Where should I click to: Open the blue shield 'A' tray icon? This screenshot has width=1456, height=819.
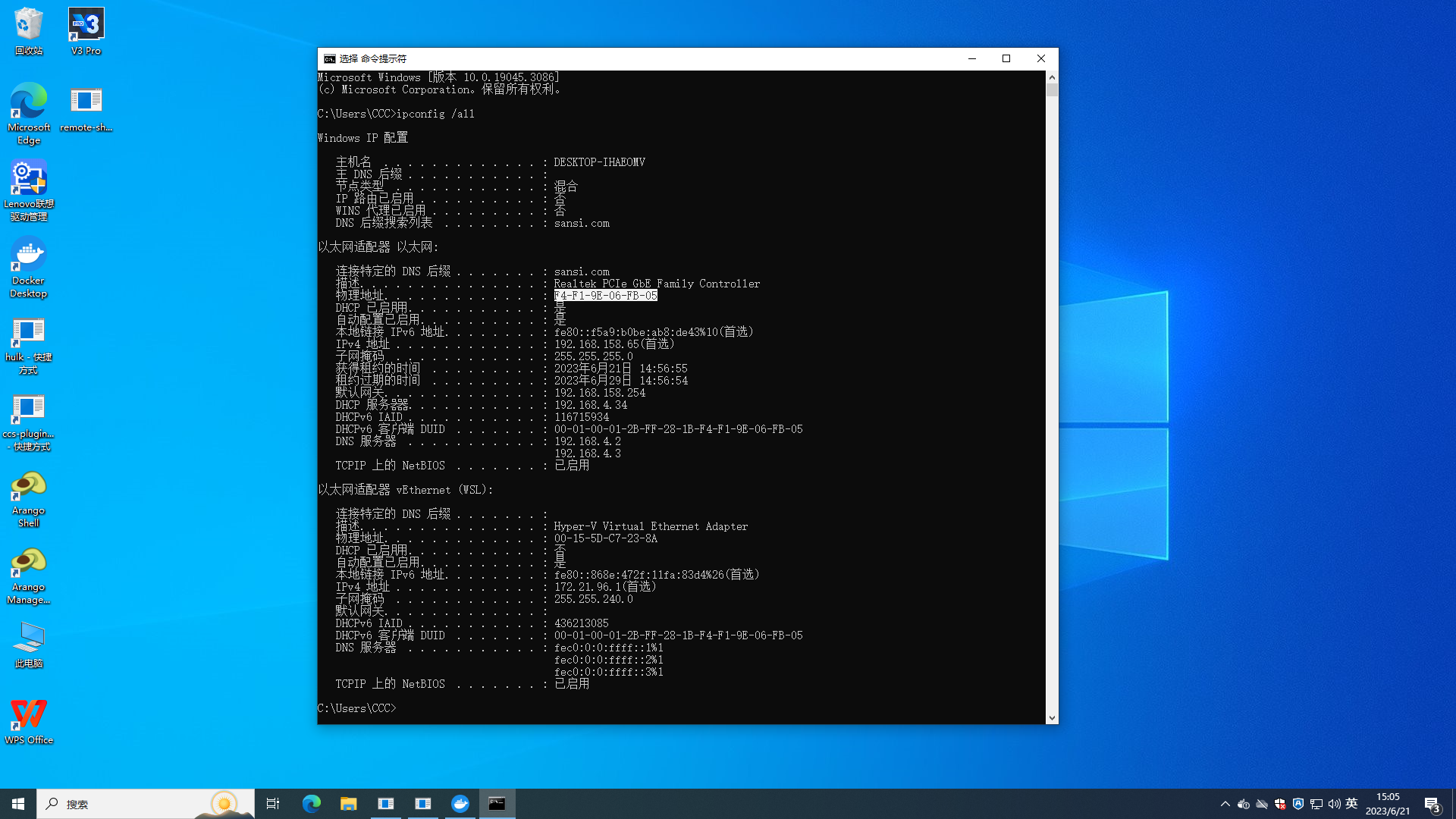(x=1298, y=804)
